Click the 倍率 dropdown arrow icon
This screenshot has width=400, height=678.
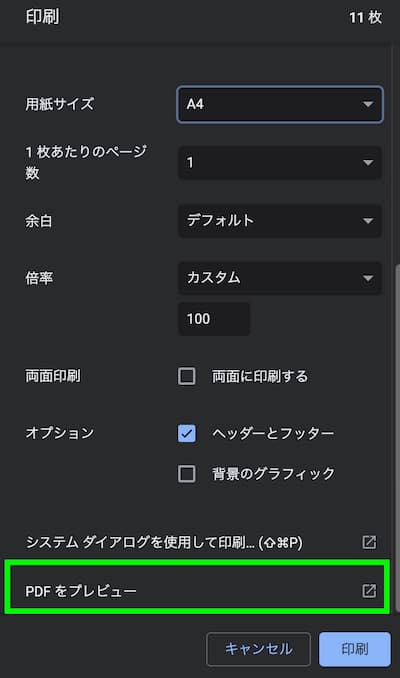point(368,278)
